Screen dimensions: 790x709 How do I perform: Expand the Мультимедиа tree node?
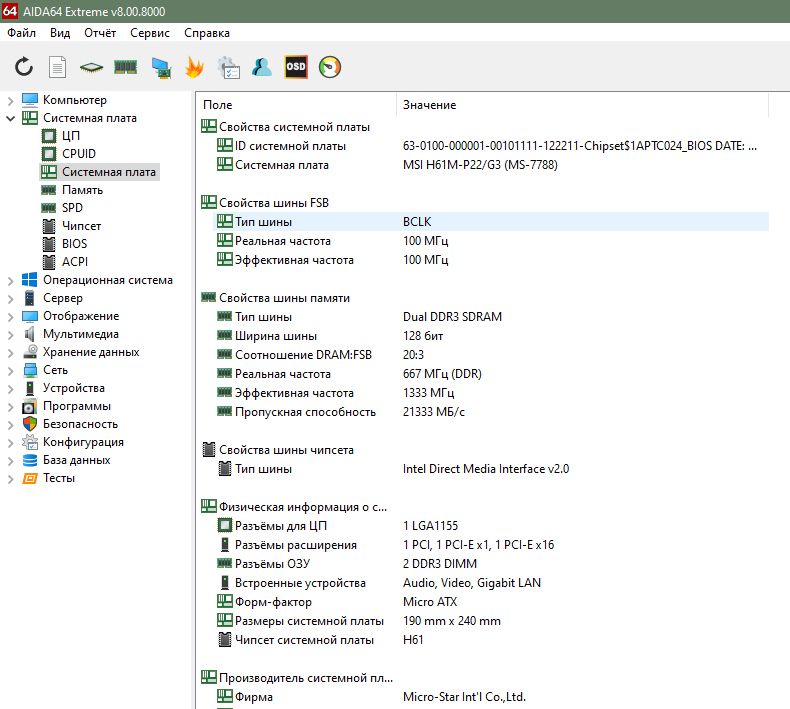11,335
